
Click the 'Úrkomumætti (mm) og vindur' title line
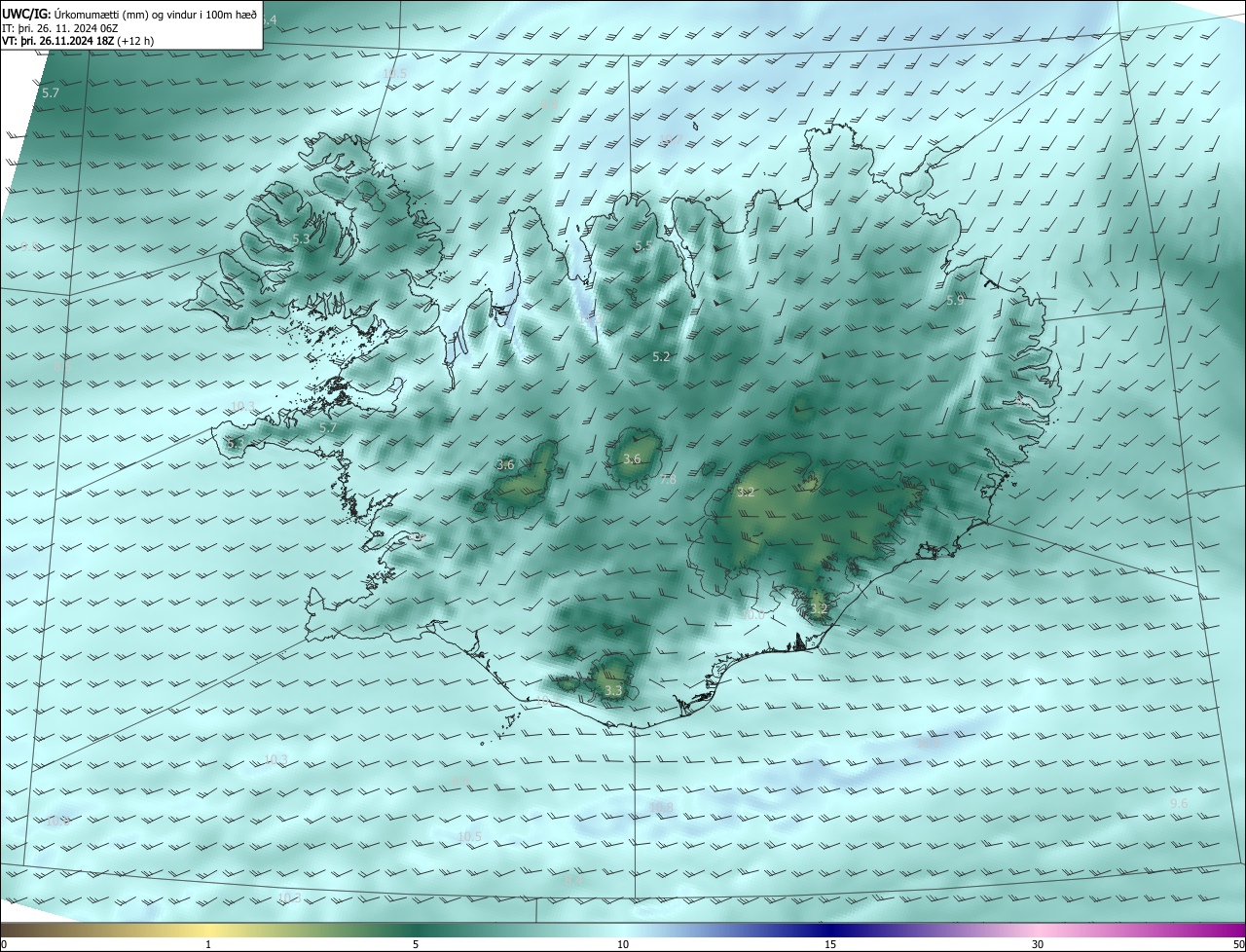[129, 13]
